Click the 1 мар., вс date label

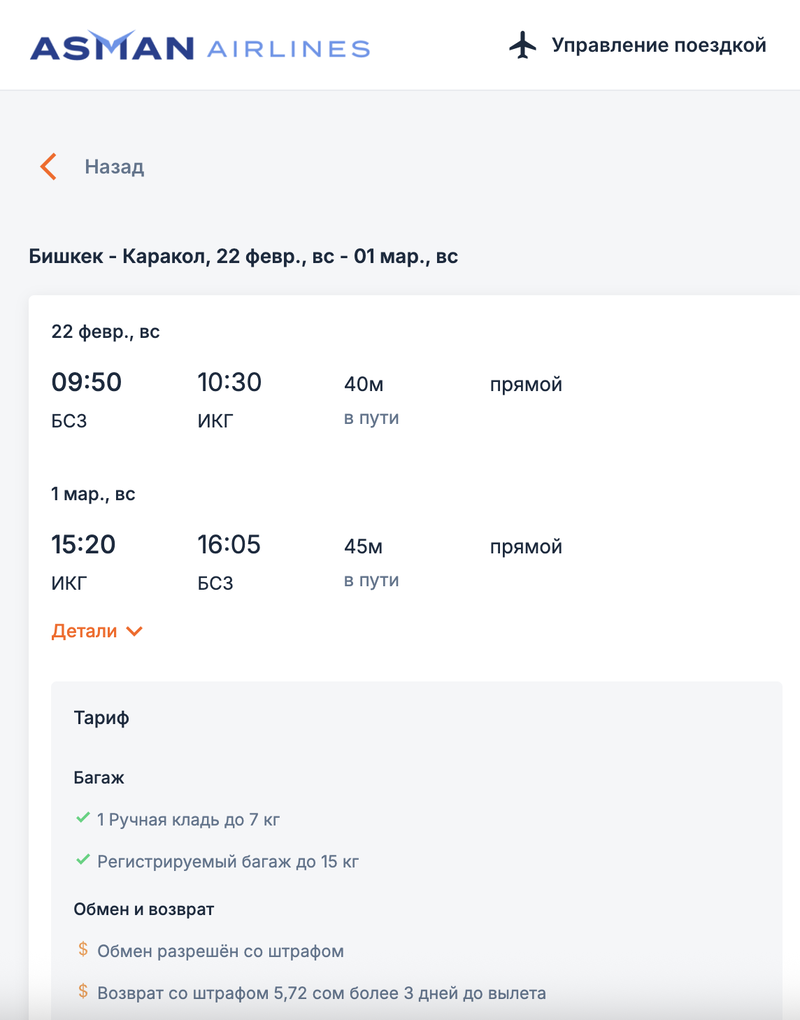(93, 494)
